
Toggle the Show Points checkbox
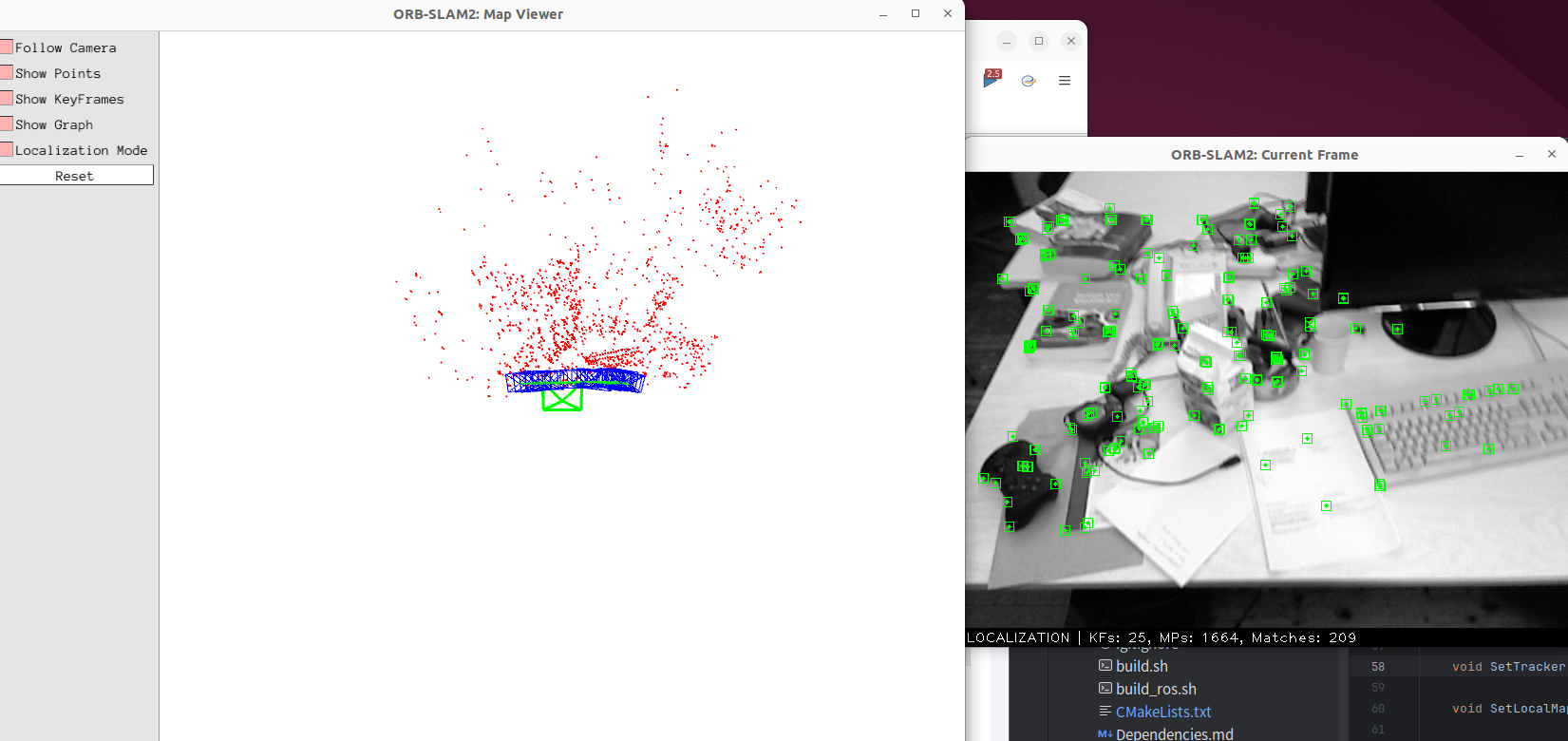pos(7,72)
